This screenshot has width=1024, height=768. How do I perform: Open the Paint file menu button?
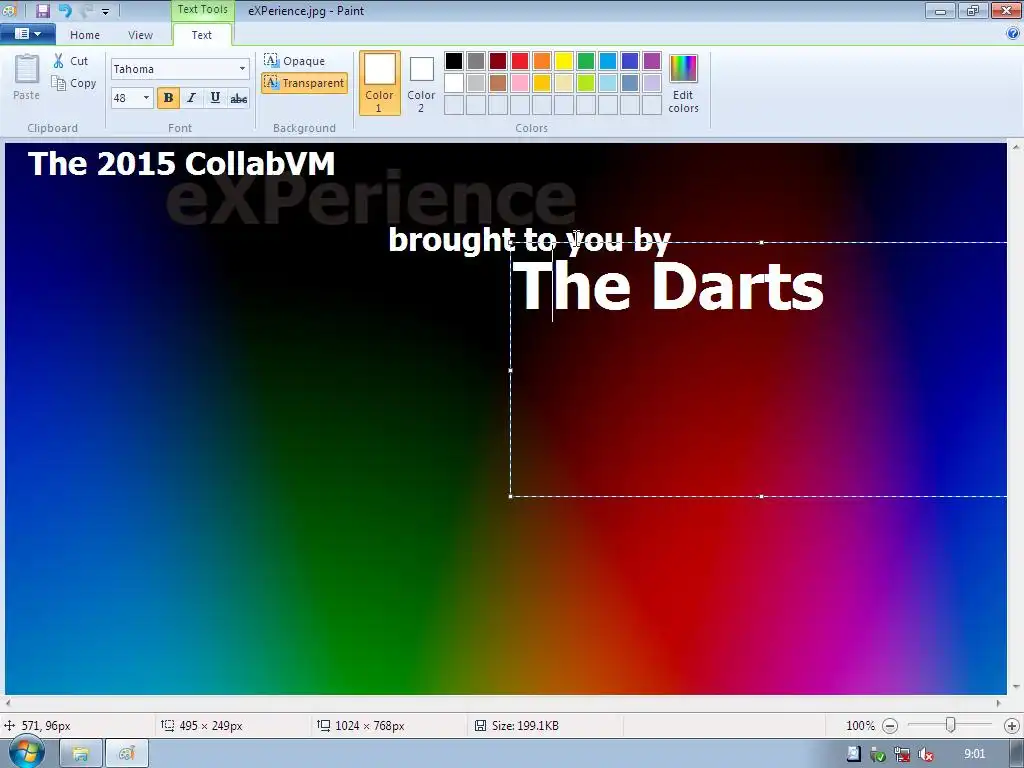point(27,34)
